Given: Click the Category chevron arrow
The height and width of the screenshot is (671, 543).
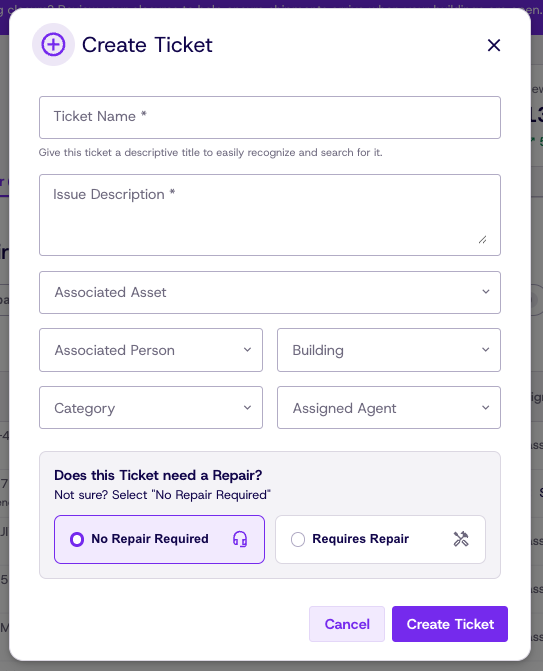Looking at the screenshot, I should 247,408.
